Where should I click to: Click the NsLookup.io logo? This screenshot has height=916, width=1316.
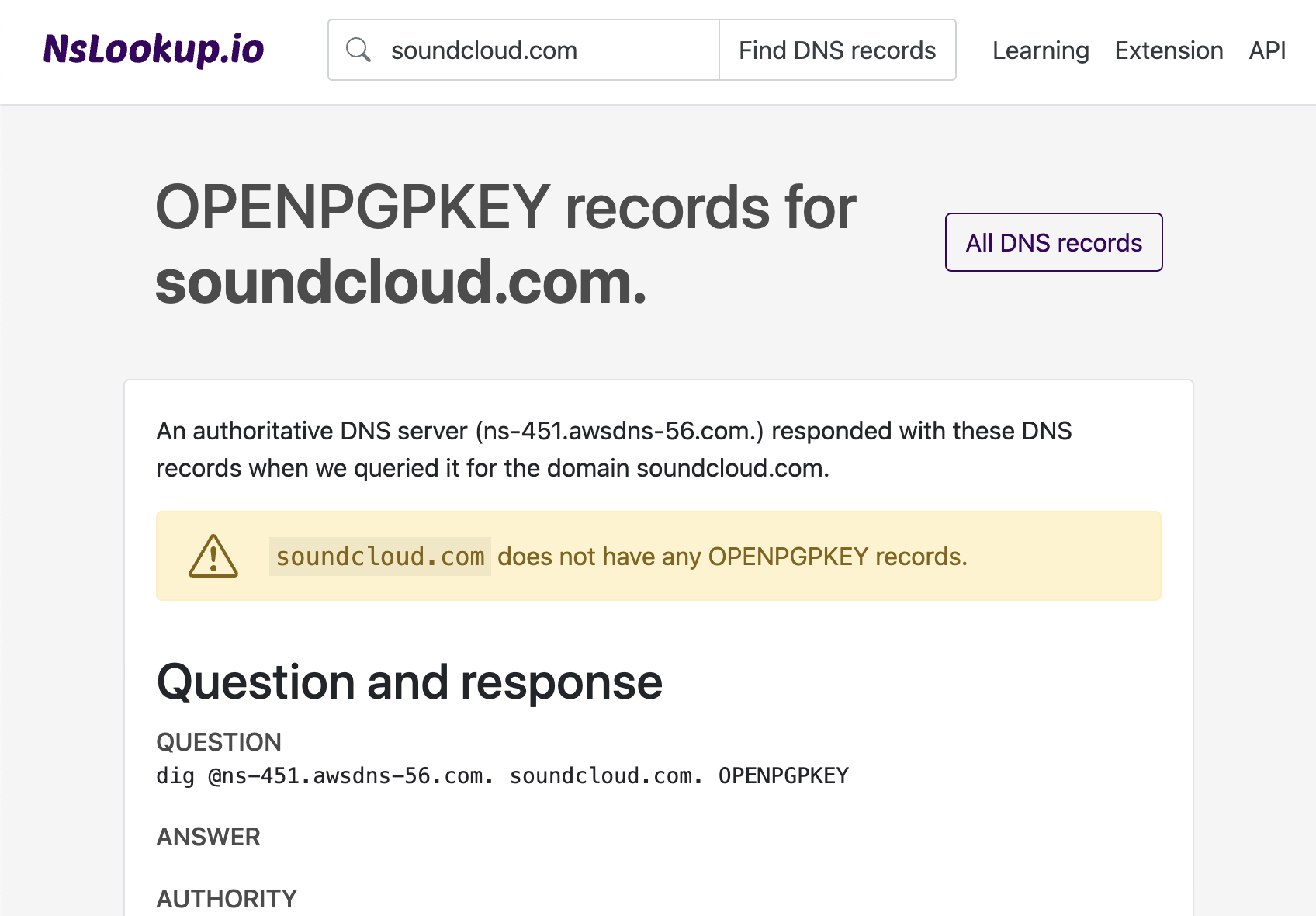click(153, 49)
